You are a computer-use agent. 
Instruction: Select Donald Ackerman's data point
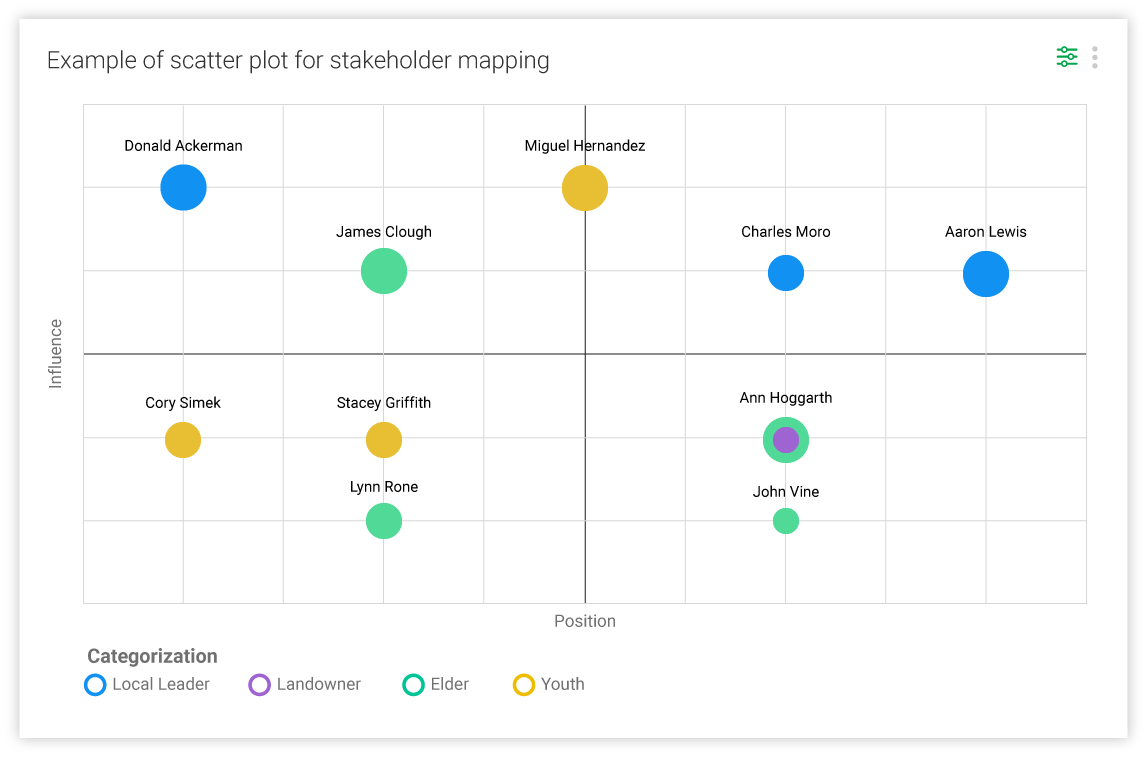(183, 187)
